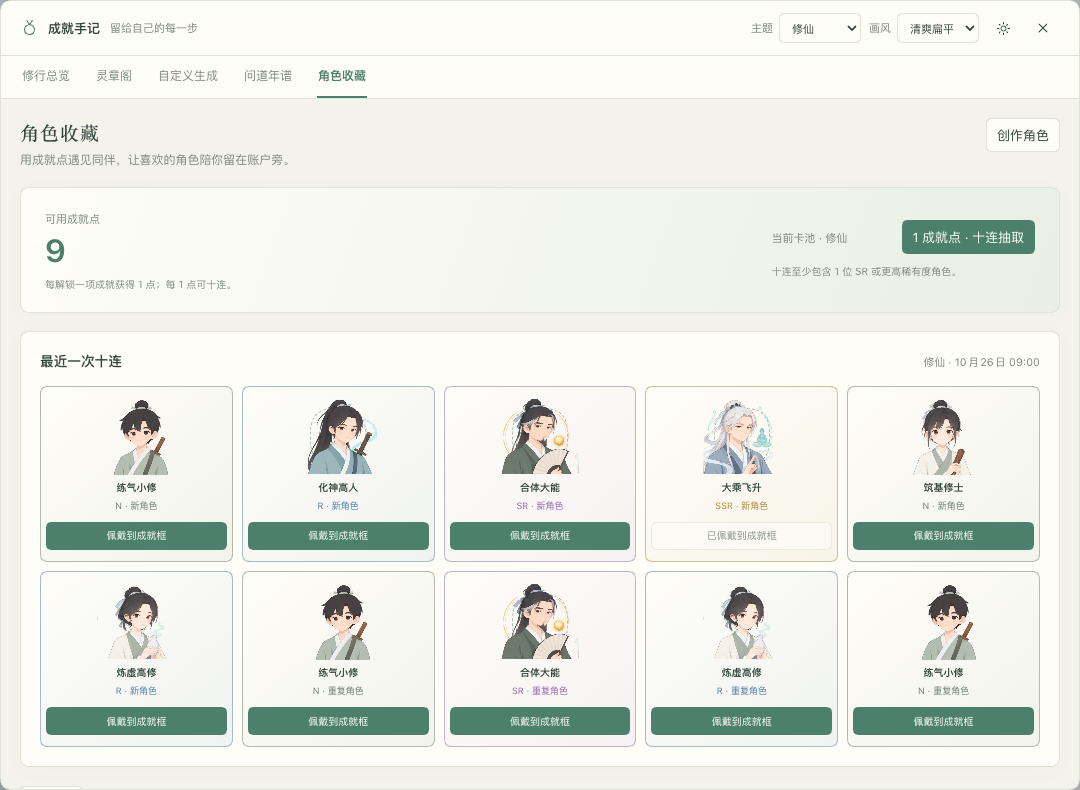The height and width of the screenshot is (790, 1080).
Task: Start a ten-pull with 1 成就点 · 十连抽取
Action: [968, 237]
